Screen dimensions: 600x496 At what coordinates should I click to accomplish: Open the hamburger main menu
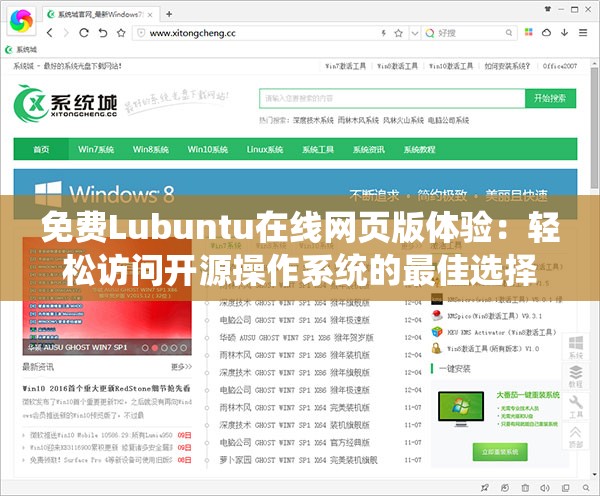point(583,33)
